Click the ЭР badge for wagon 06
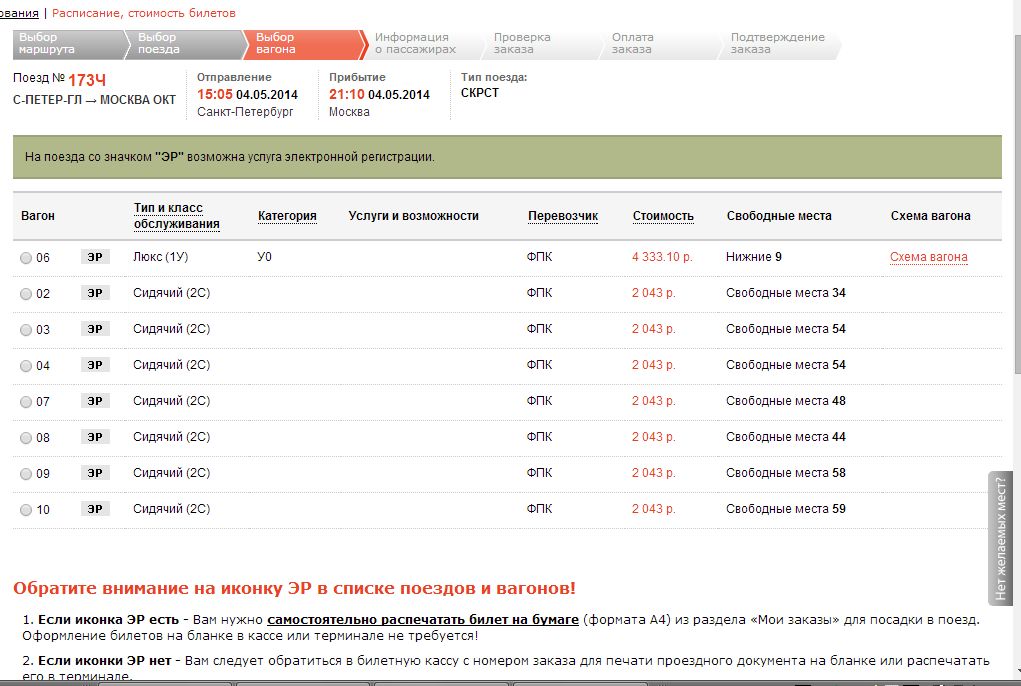 tap(95, 257)
